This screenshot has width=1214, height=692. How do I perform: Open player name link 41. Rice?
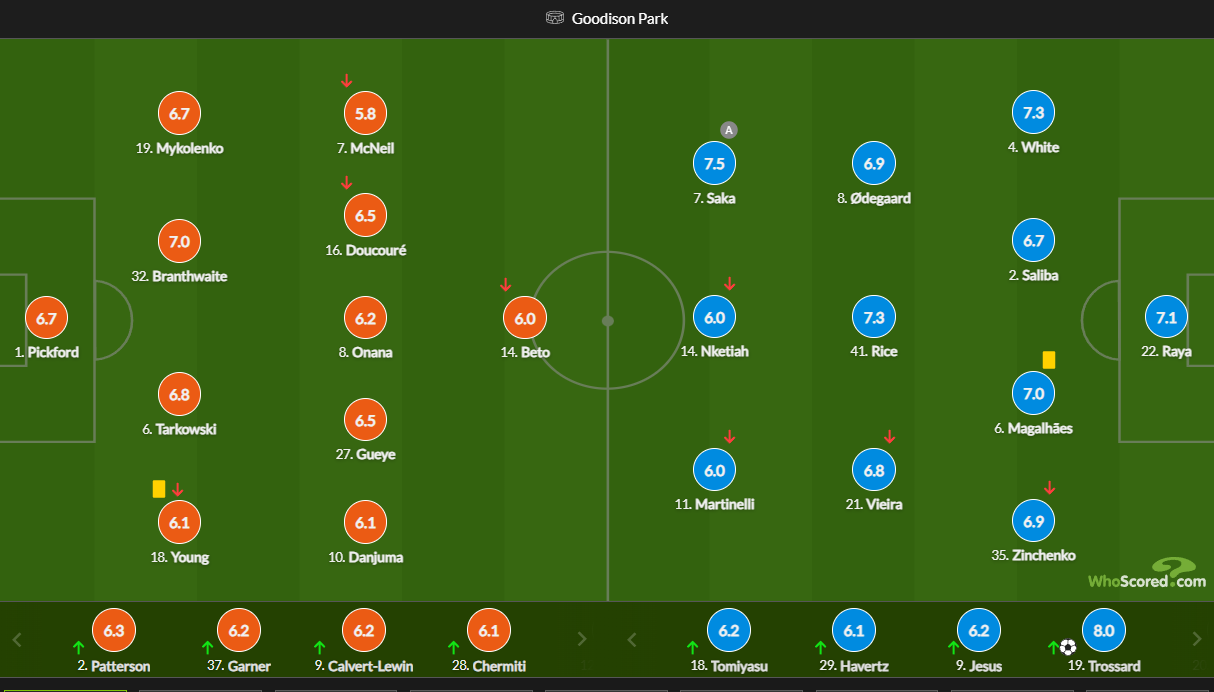[871, 351]
